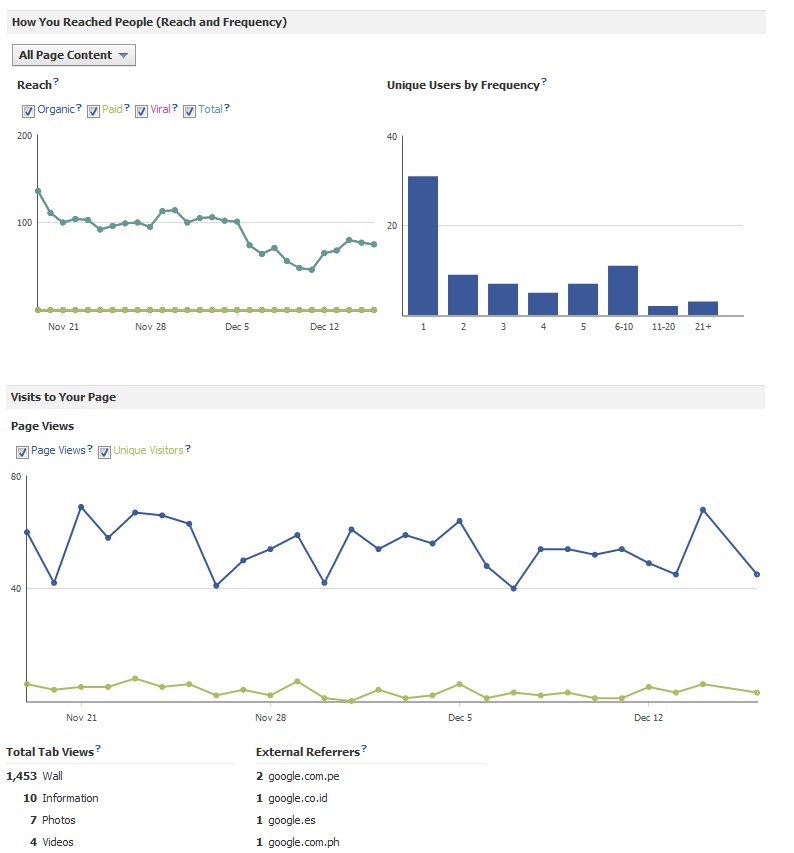Image resolution: width=794 pixels, height=853 pixels.
Task: Click the External Referrers help icon
Action: [364, 748]
